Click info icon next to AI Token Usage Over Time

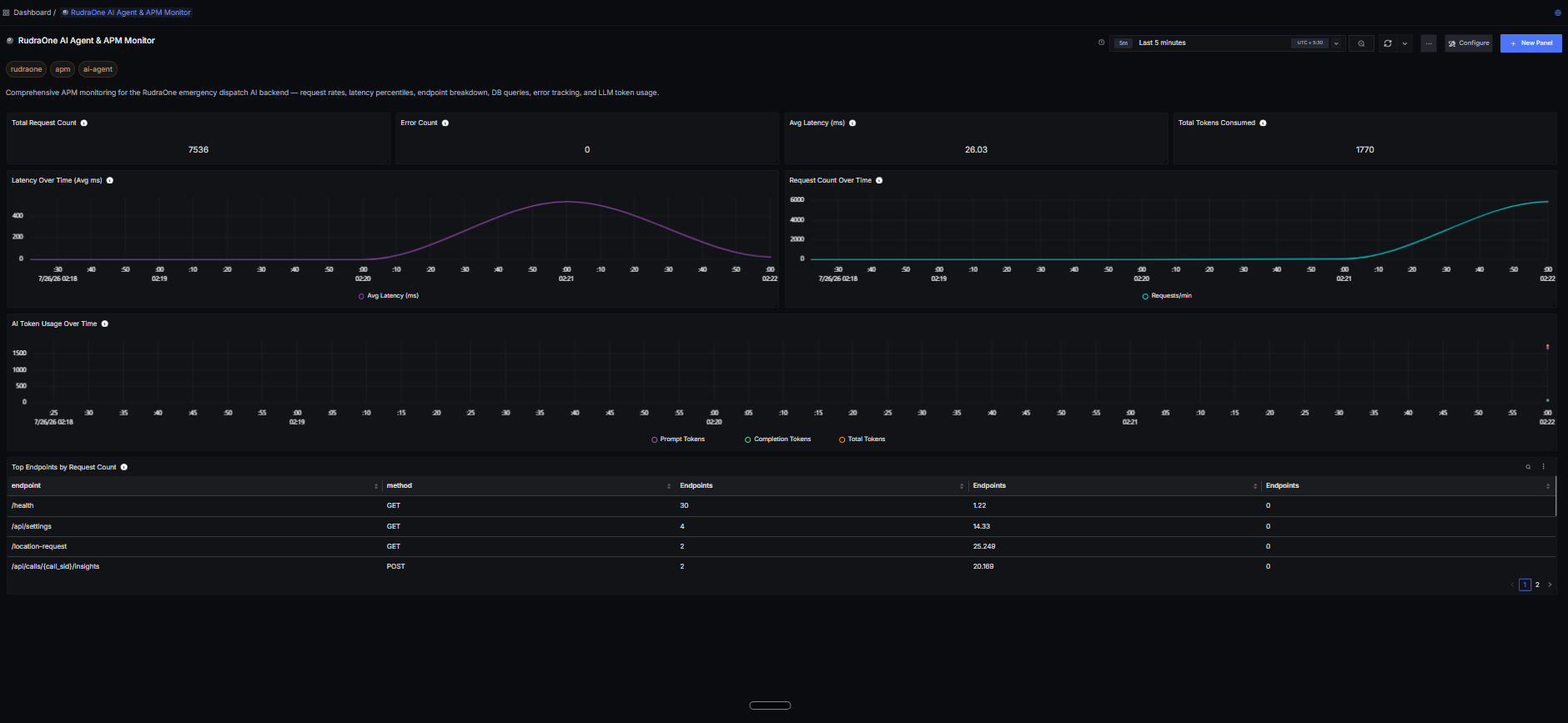tap(105, 324)
